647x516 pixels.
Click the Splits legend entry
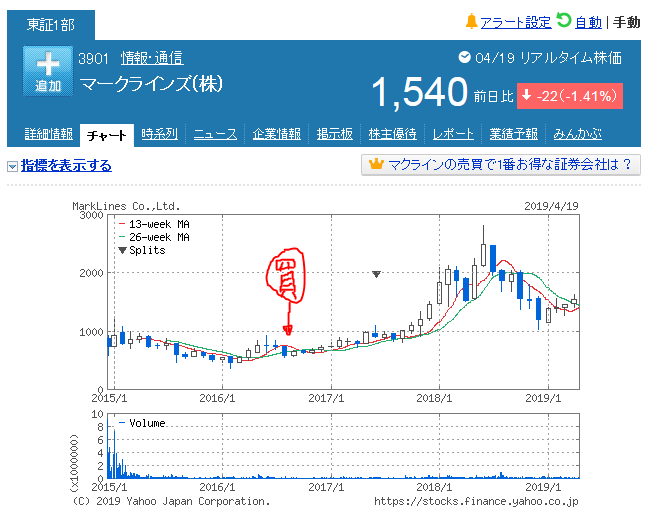(x=142, y=250)
